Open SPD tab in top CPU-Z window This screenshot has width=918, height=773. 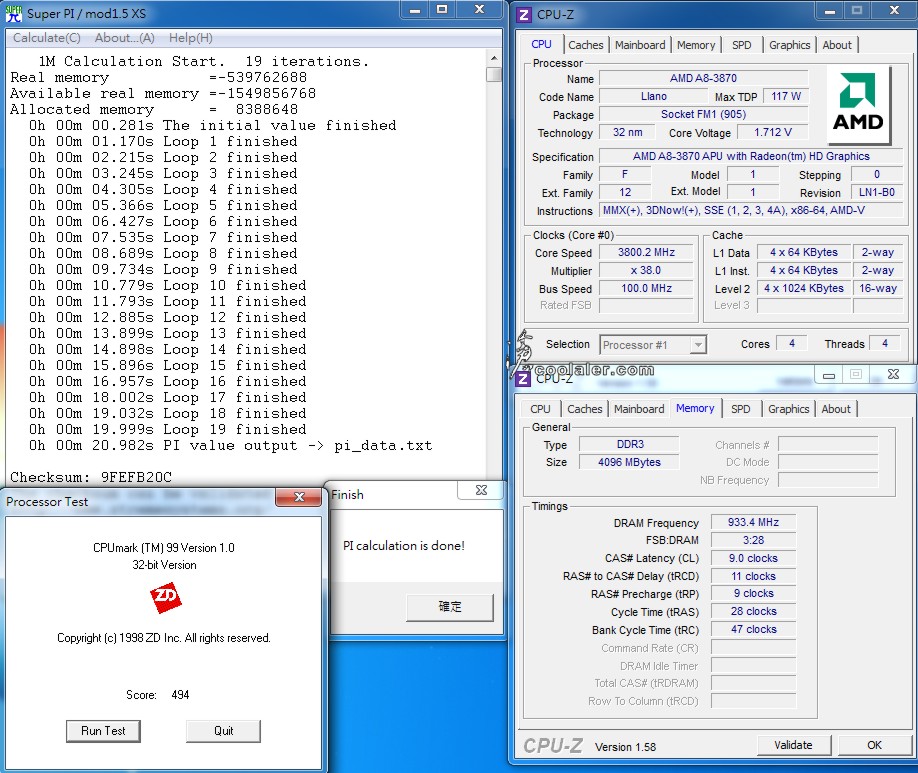point(742,45)
